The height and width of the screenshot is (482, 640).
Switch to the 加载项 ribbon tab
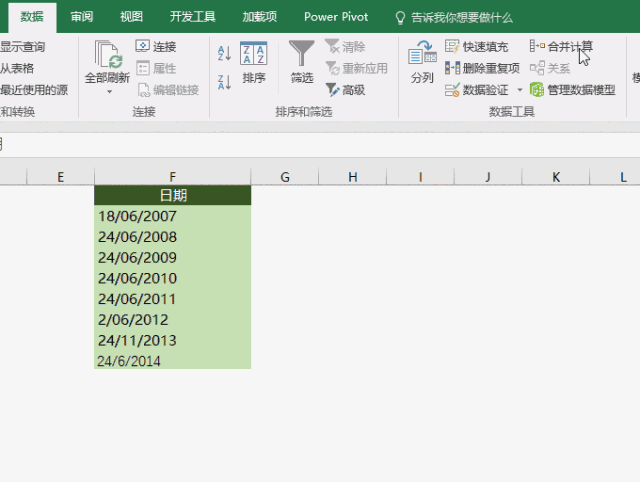(x=260, y=17)
